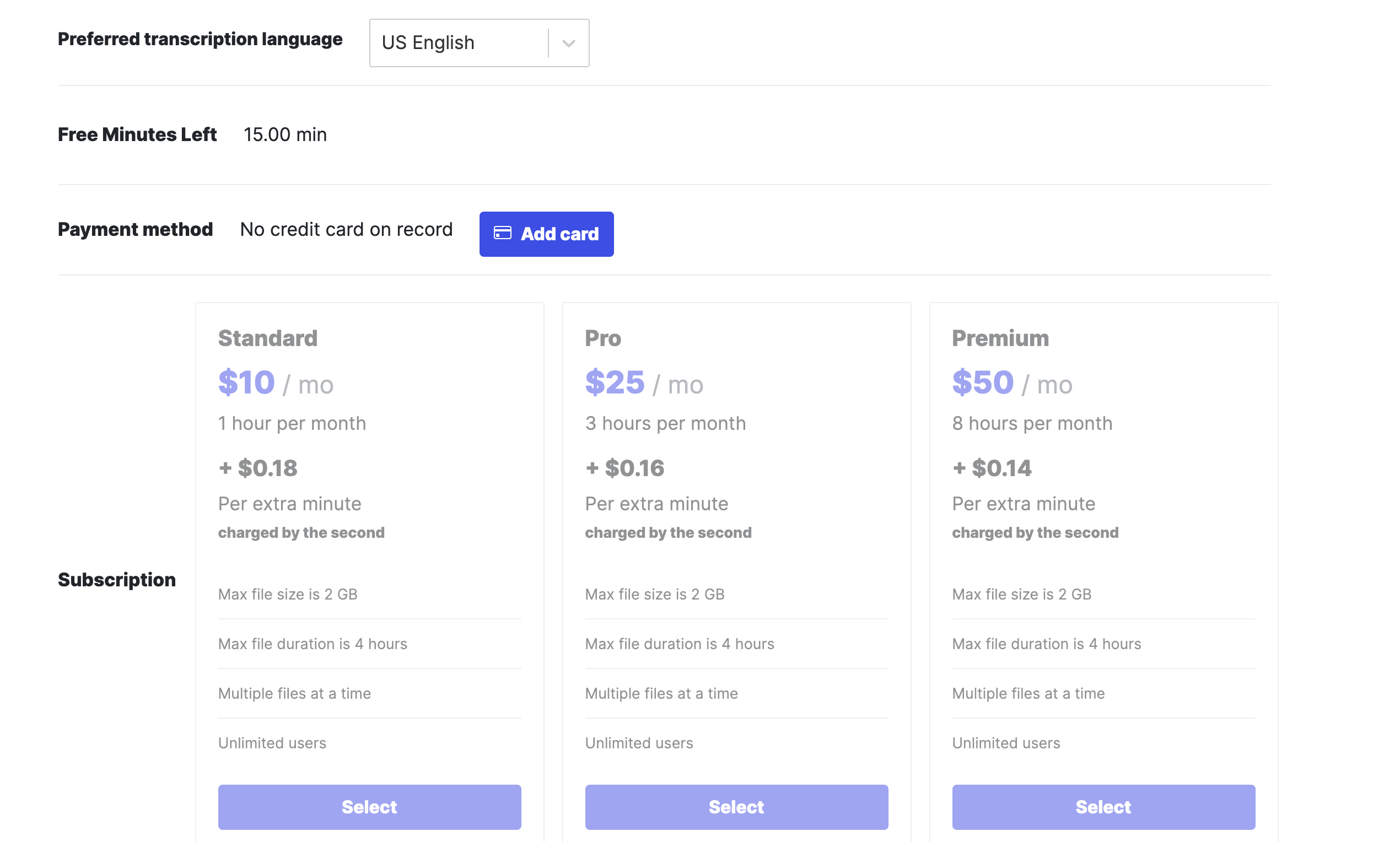Click the $25 per month price
The image size is (1400, 842).
[x=615, y=382]
